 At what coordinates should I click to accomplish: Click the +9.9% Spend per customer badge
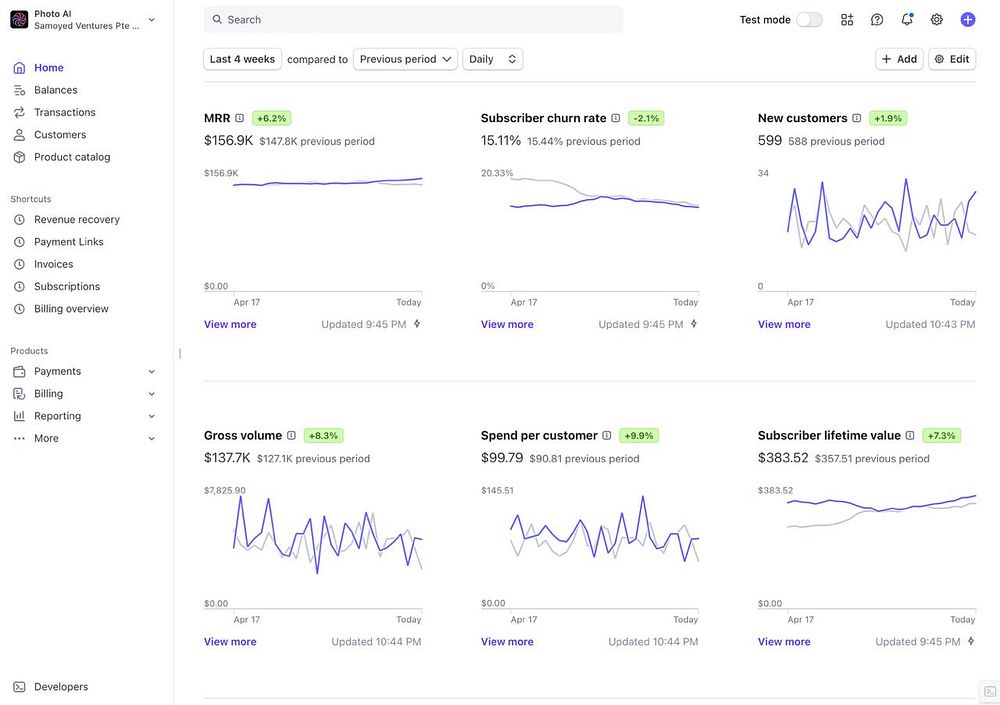638,435
